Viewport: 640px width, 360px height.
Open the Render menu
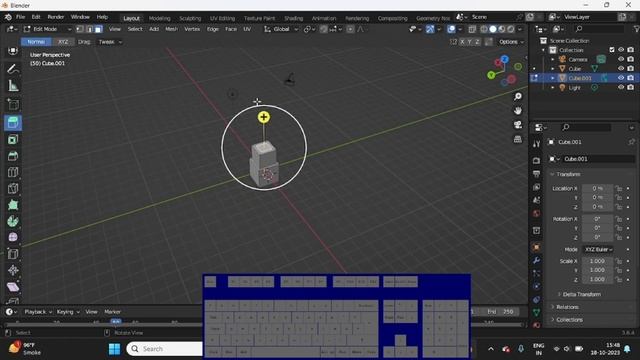coord(56,17)
